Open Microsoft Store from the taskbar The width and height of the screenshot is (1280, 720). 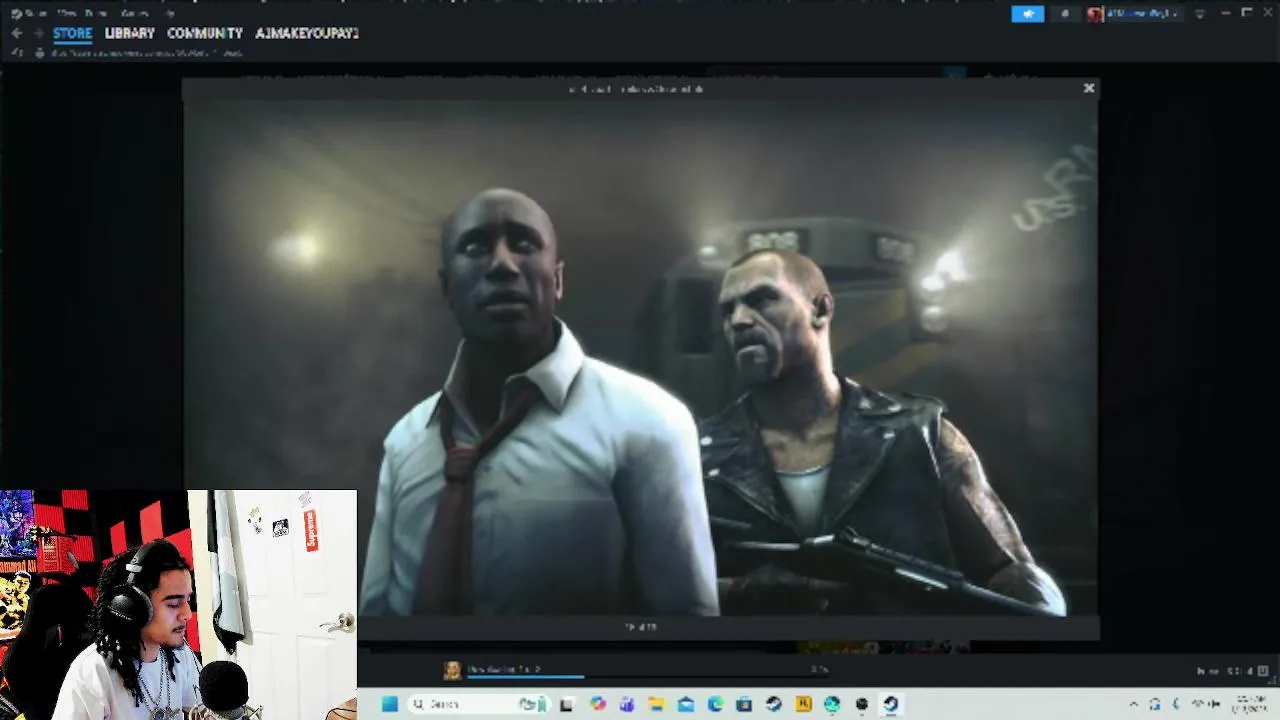pos(745,704)
